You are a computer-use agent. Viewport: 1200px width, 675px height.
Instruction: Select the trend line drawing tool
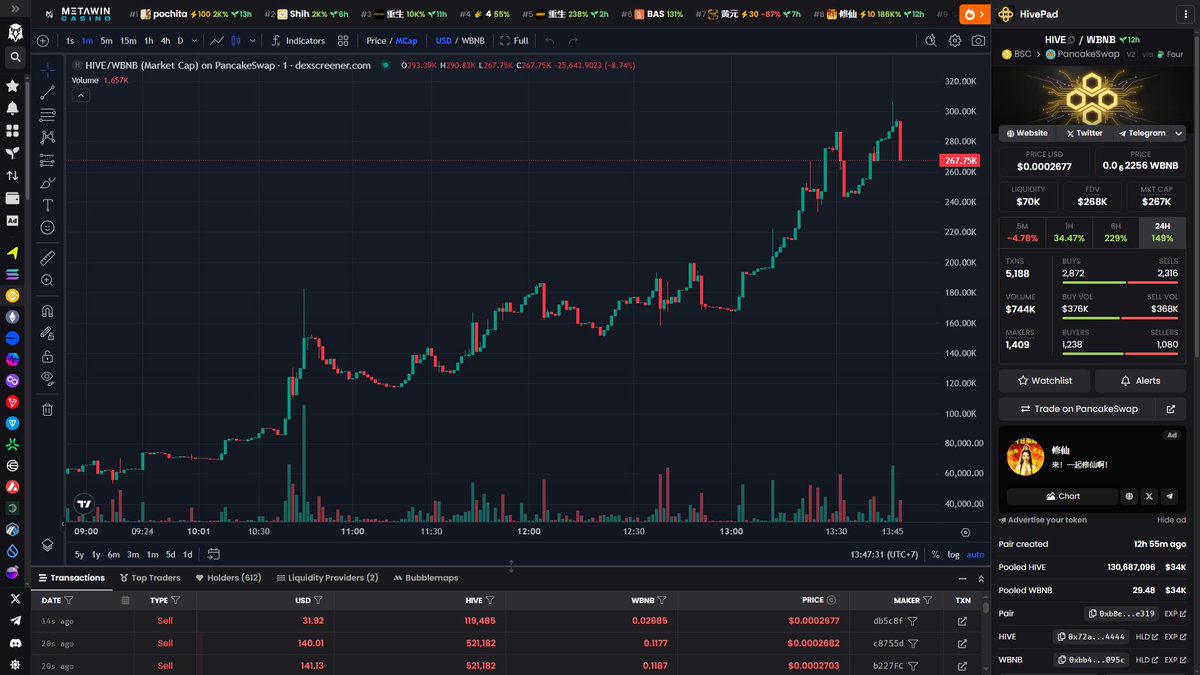pos(47,93)
